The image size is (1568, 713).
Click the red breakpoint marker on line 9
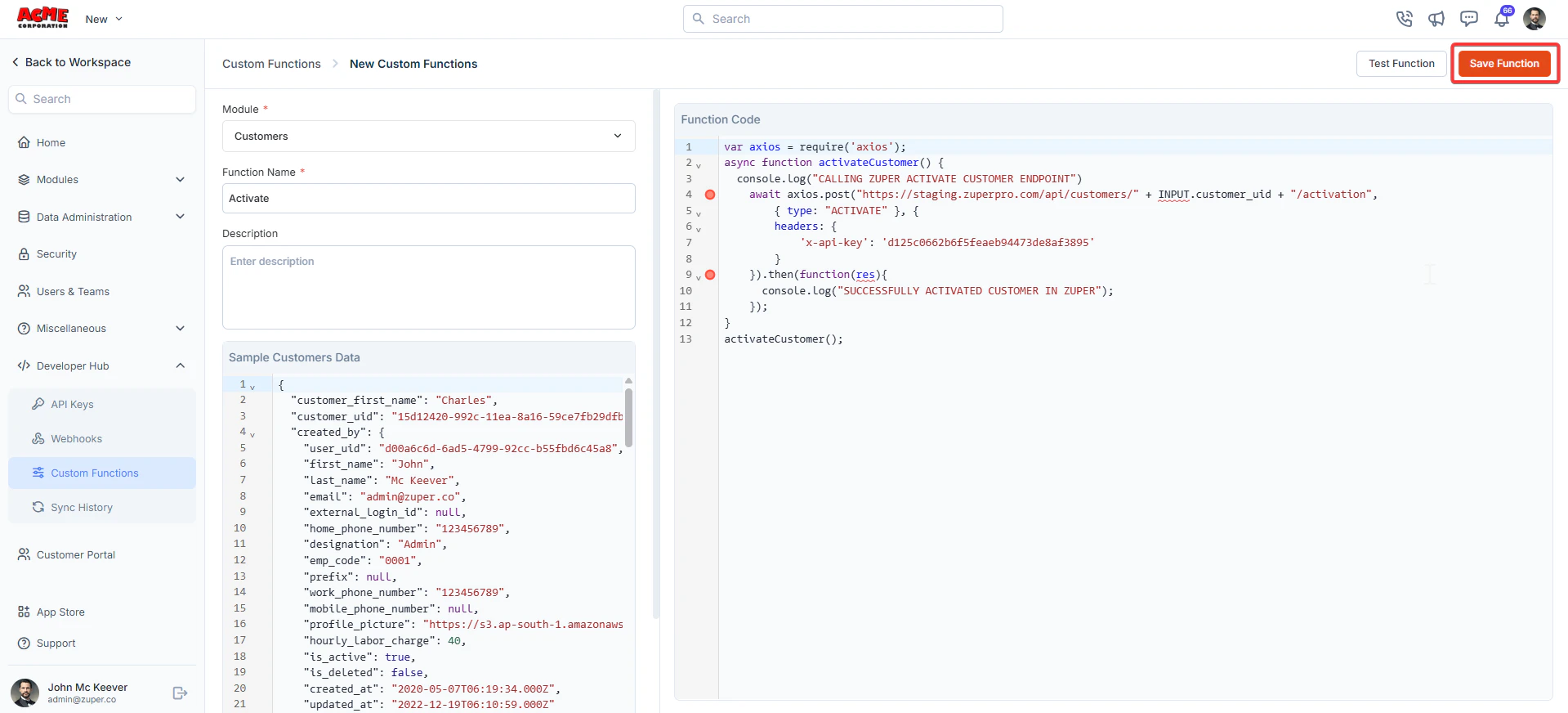(710, 275)
